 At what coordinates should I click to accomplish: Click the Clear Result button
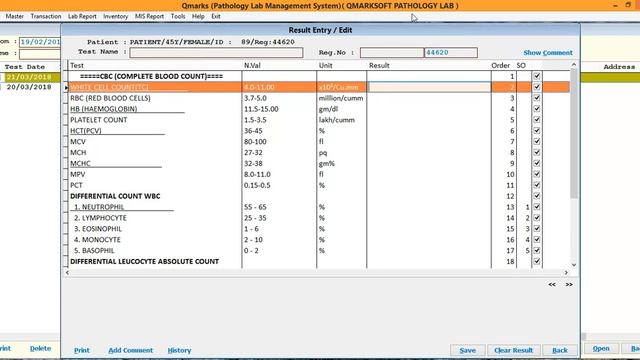pyautogui.click(x=513, y=350)
